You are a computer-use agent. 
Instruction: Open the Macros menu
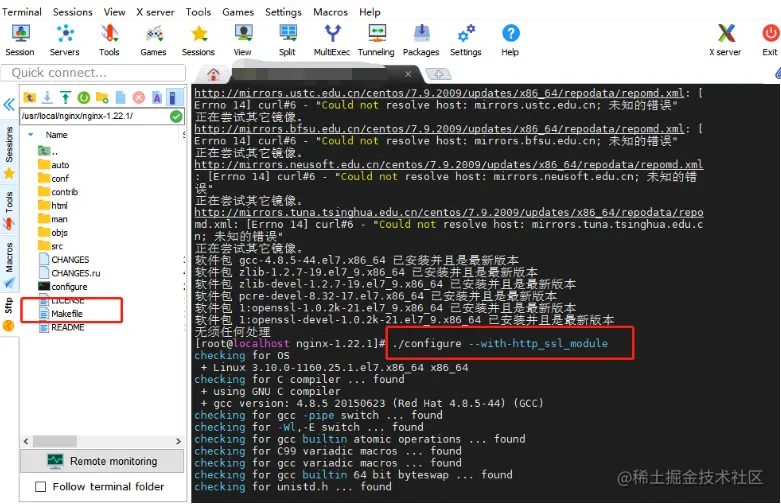(x=330, y=12)
